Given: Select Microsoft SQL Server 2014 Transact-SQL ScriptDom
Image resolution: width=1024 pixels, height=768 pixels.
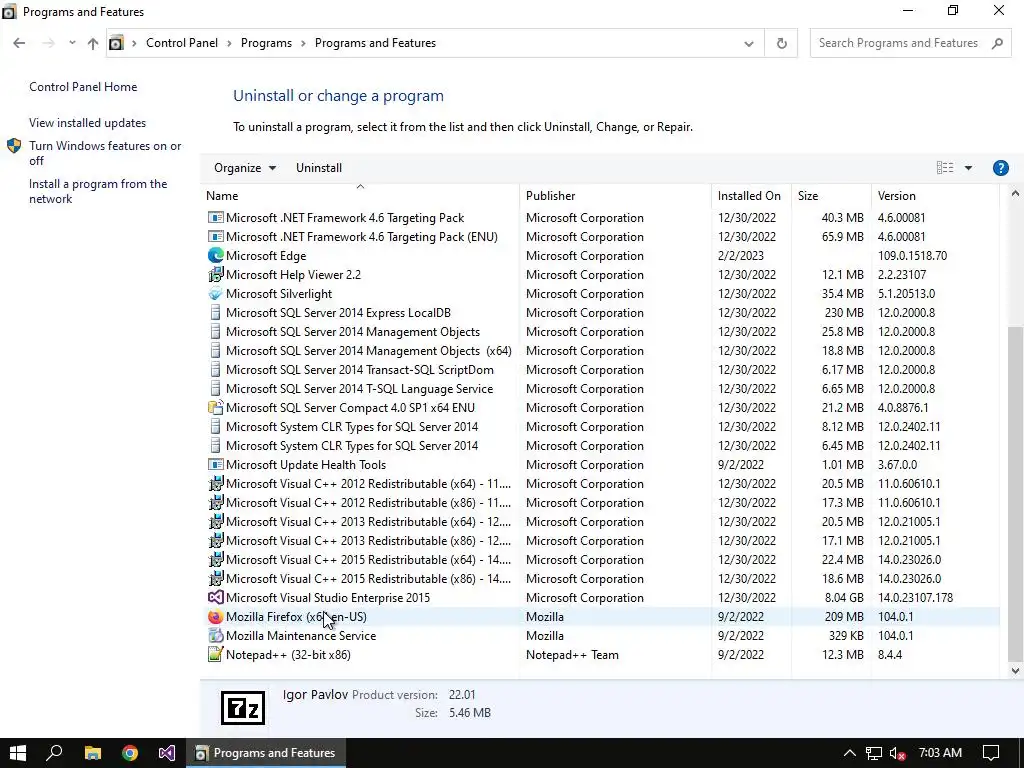Looking at the screenshot, I should point(360,370).
